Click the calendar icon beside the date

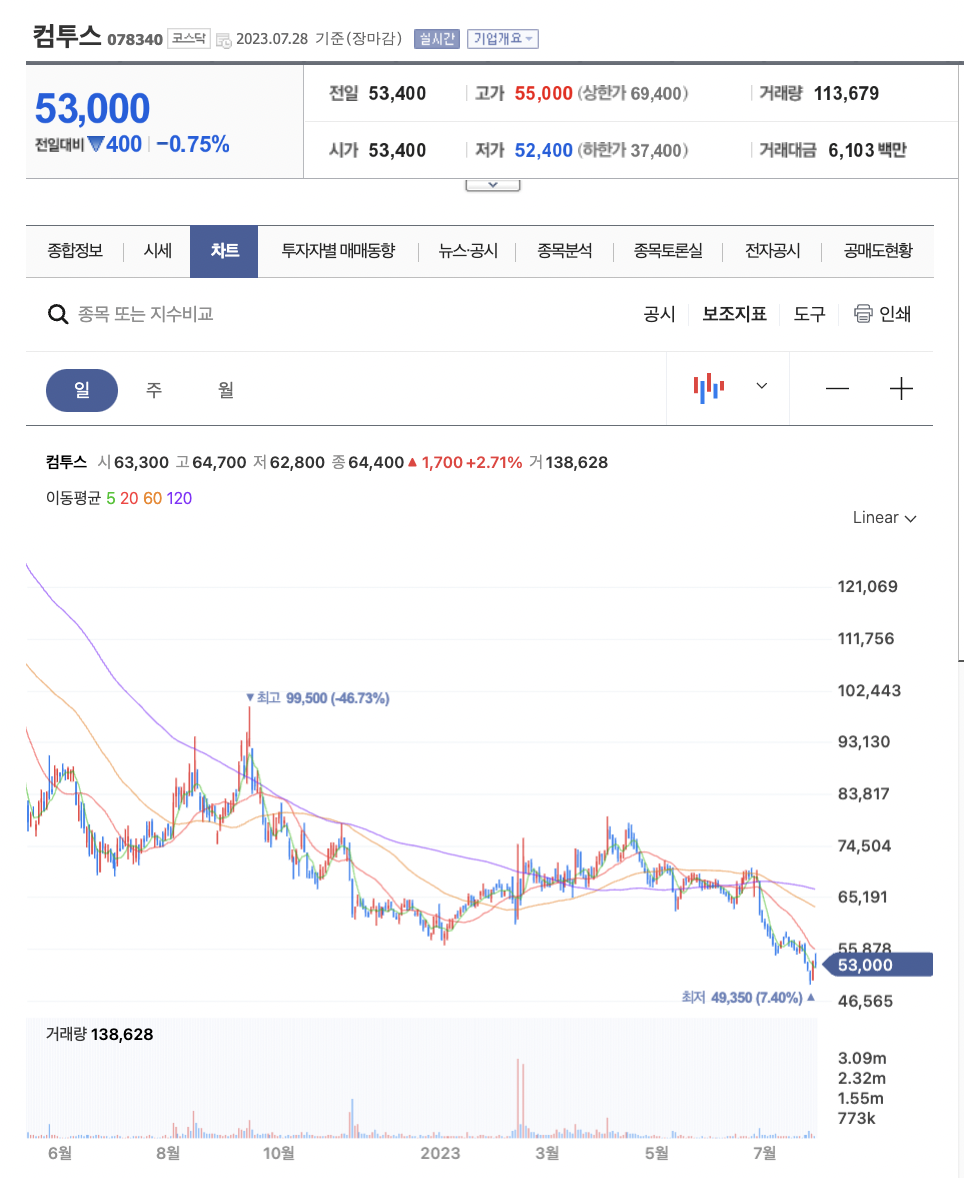point(223,41)
